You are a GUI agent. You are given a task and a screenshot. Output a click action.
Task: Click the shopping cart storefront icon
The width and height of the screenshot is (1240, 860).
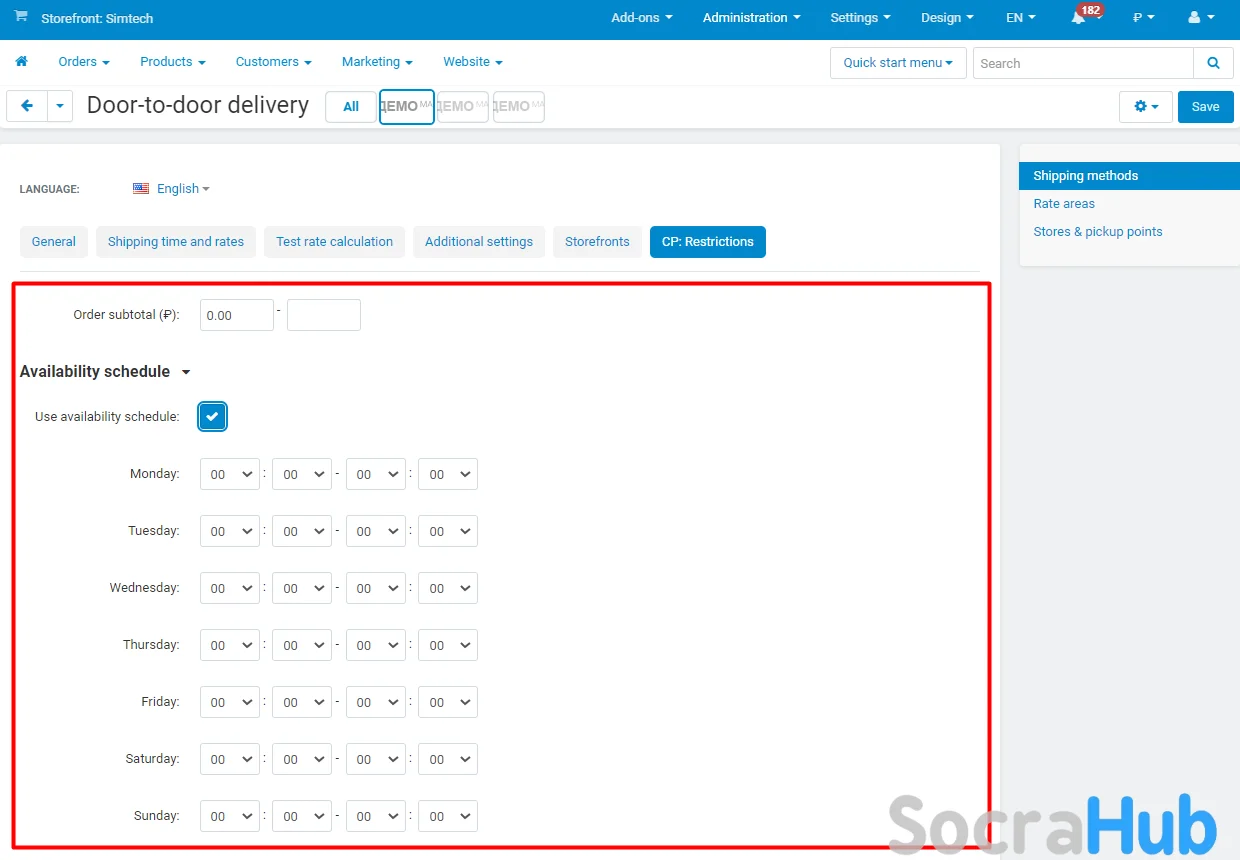point(21,18)
